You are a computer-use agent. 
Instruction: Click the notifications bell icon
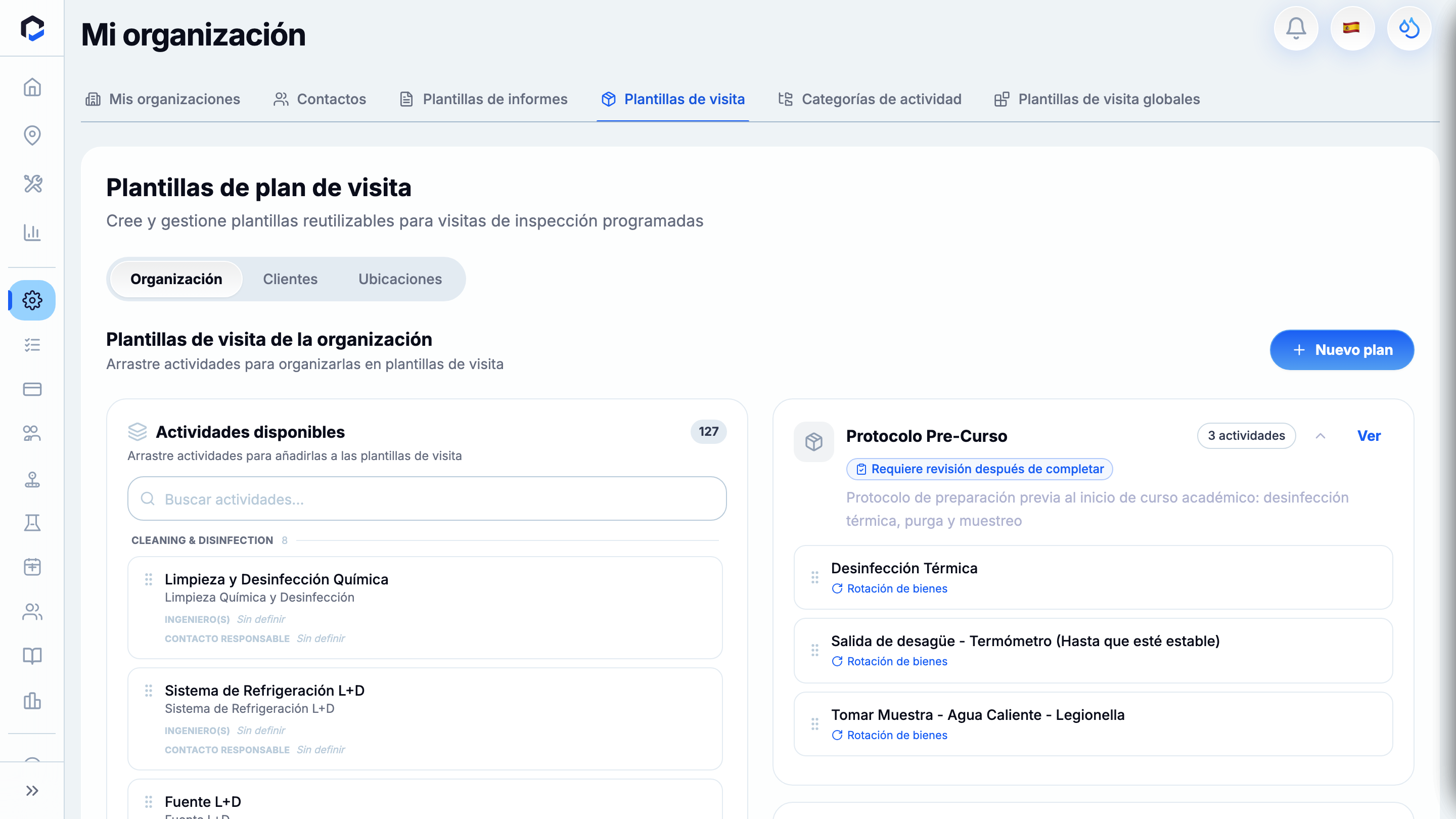point(1296,28)
